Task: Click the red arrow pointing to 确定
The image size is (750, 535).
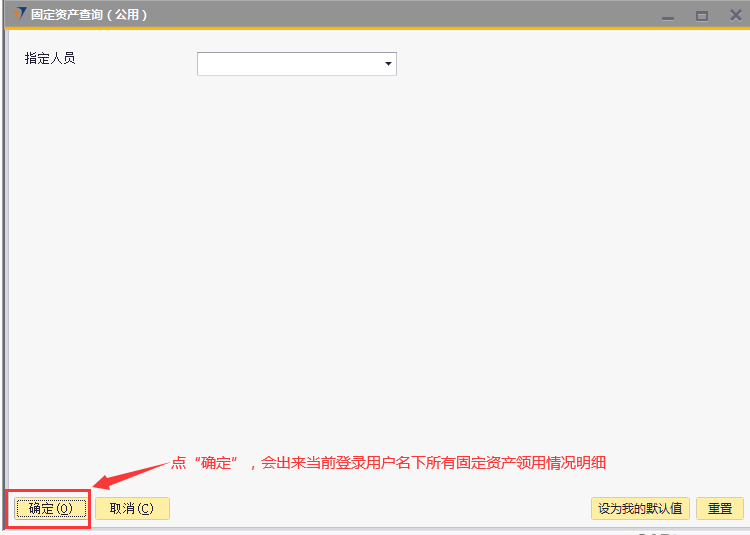Action: [130, 476]
